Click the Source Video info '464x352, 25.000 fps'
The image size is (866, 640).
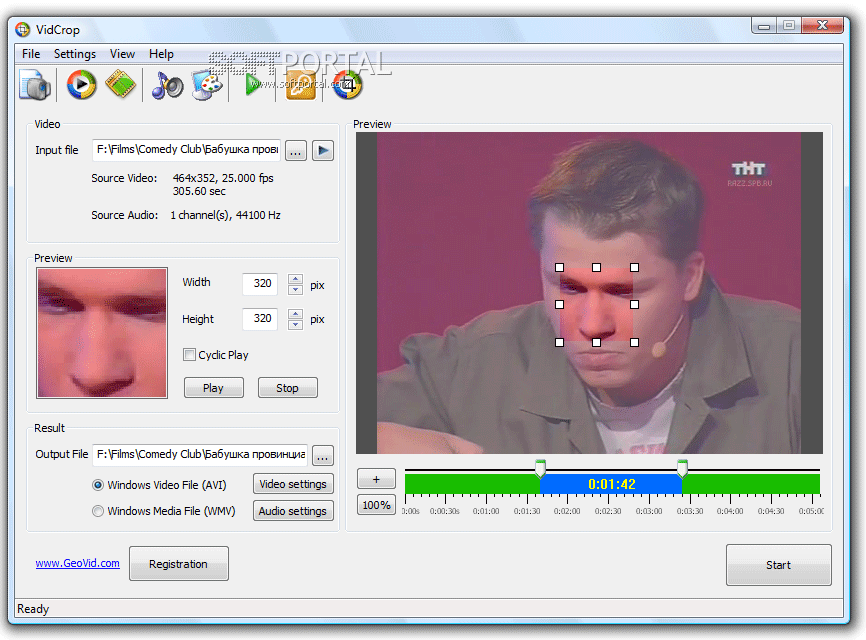223,178
